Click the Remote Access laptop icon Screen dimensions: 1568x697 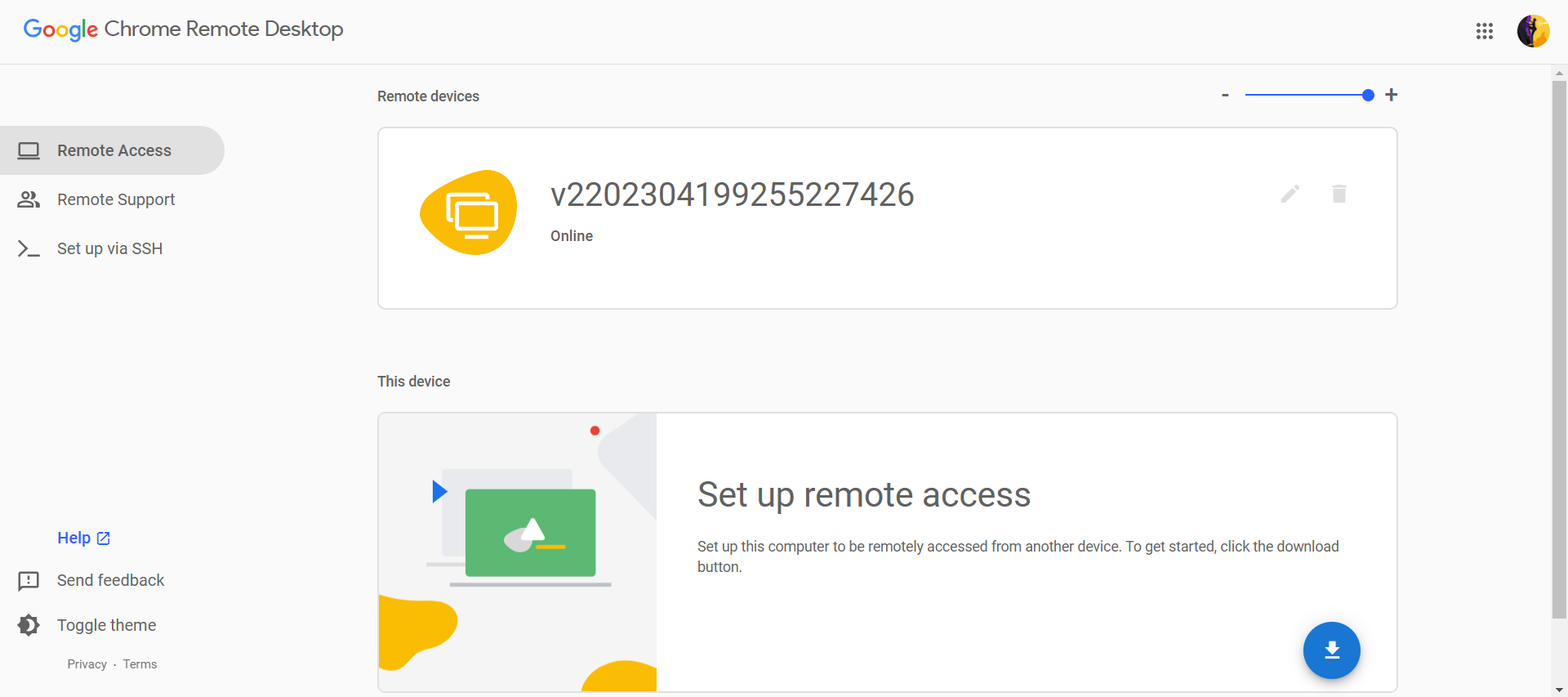(x=29, y=150)
